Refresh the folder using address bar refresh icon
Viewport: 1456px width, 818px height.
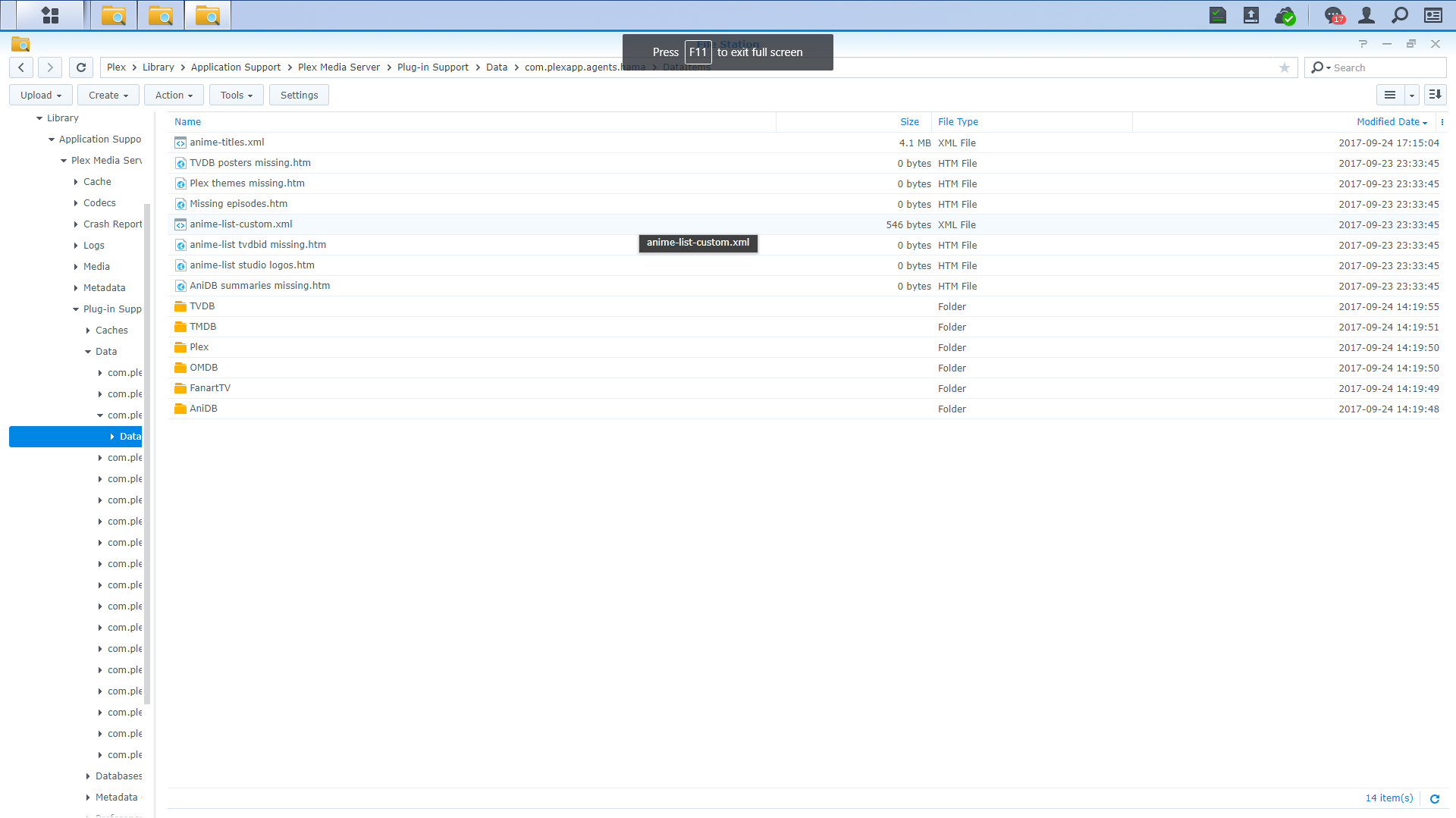tap(80, 67)
